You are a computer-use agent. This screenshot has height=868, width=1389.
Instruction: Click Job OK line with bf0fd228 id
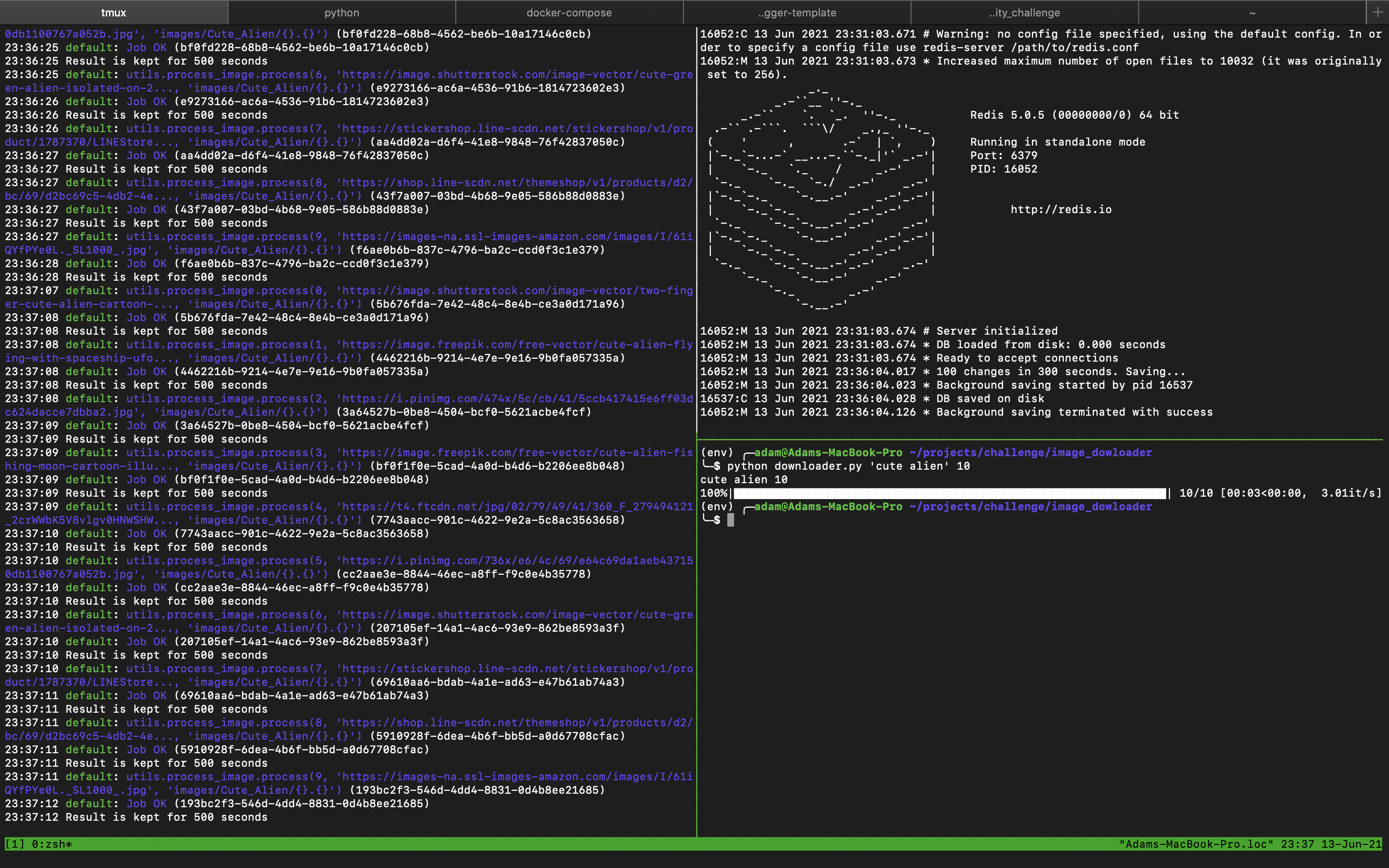pos(218,48)
